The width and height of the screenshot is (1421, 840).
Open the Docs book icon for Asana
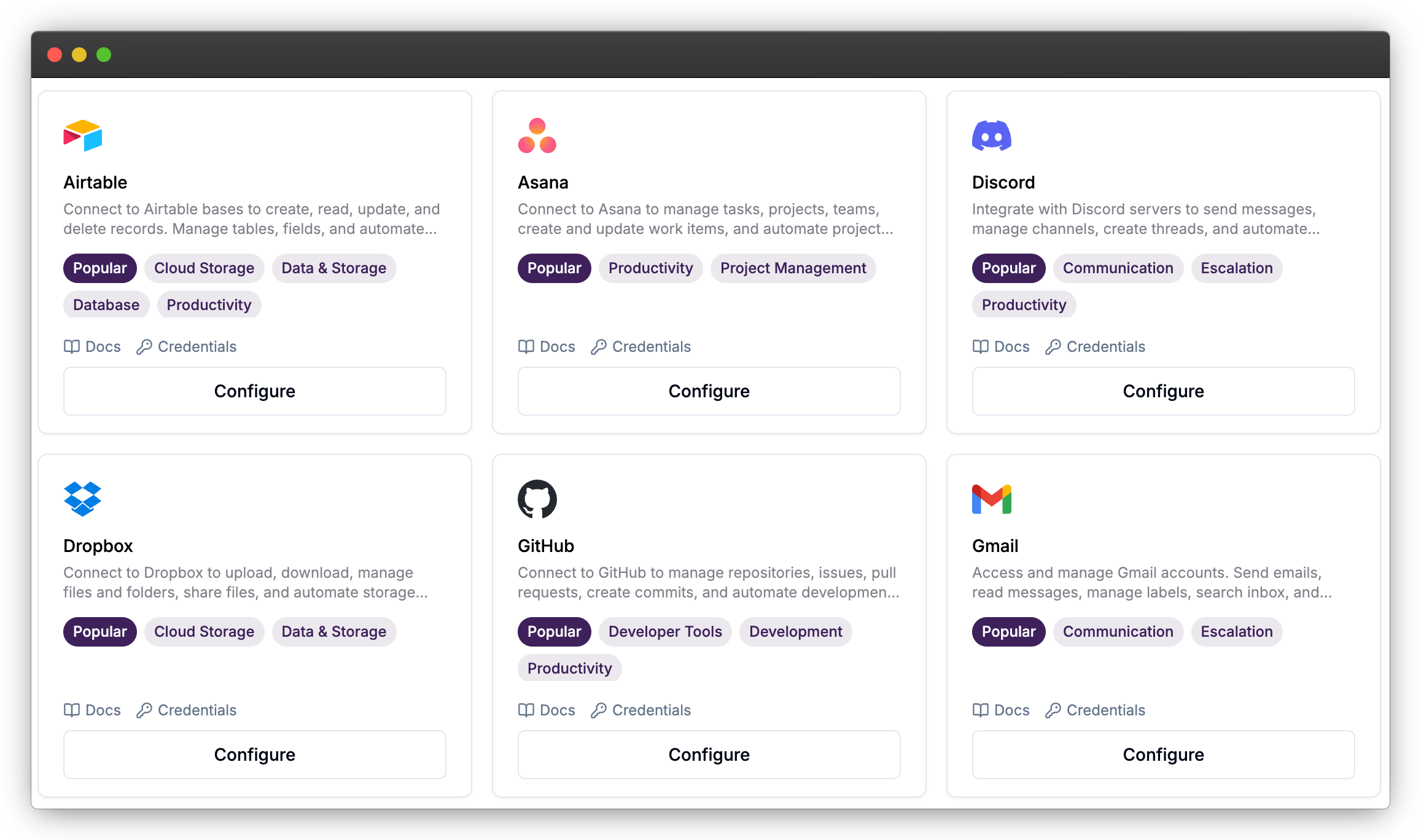pyautogui.click(x=526, y=347)
